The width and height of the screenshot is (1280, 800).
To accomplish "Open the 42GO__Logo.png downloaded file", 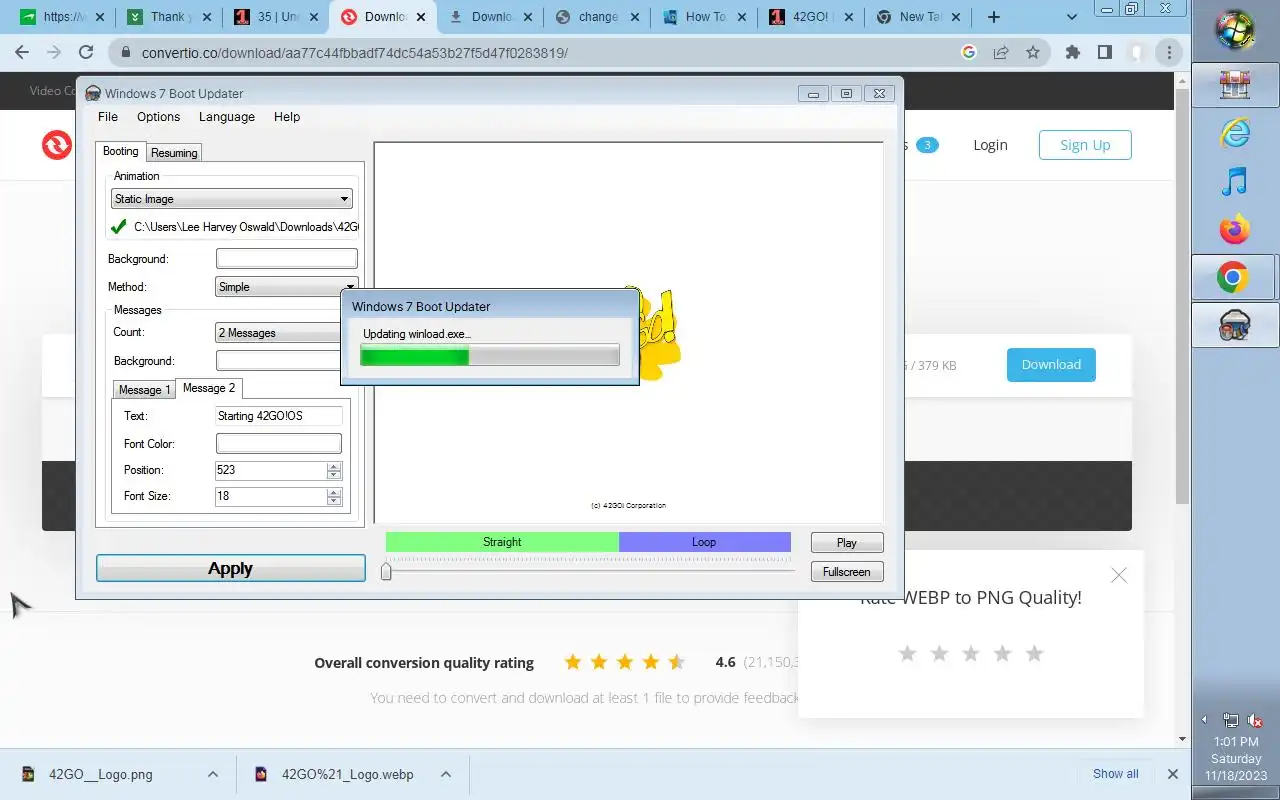I will (x=100, y=774).
